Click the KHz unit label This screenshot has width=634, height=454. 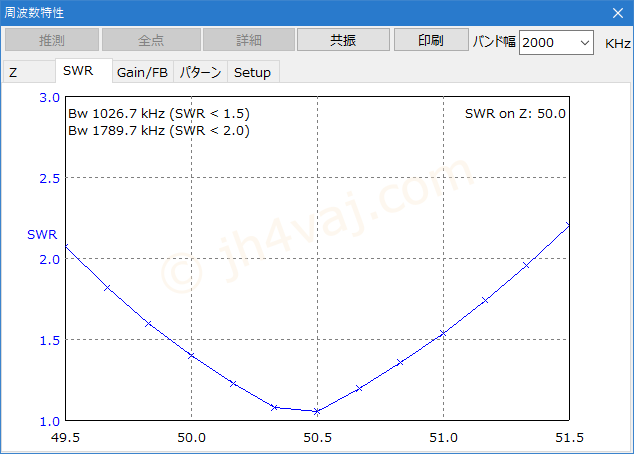617,43
